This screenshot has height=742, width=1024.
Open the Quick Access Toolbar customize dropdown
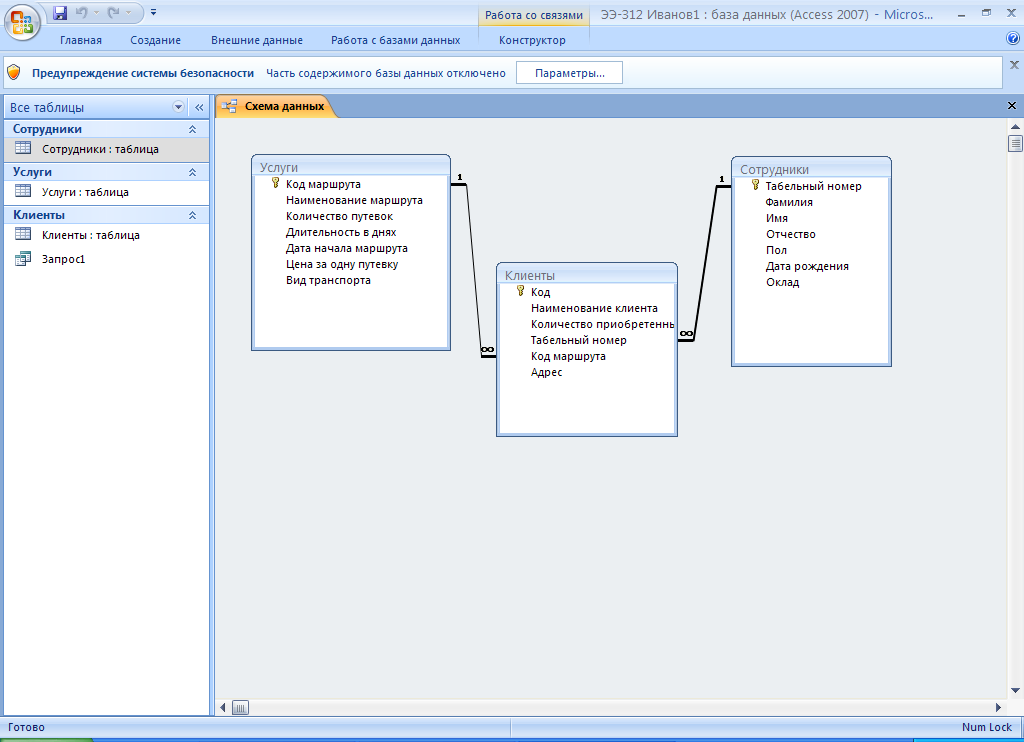(x=153, y=12)
